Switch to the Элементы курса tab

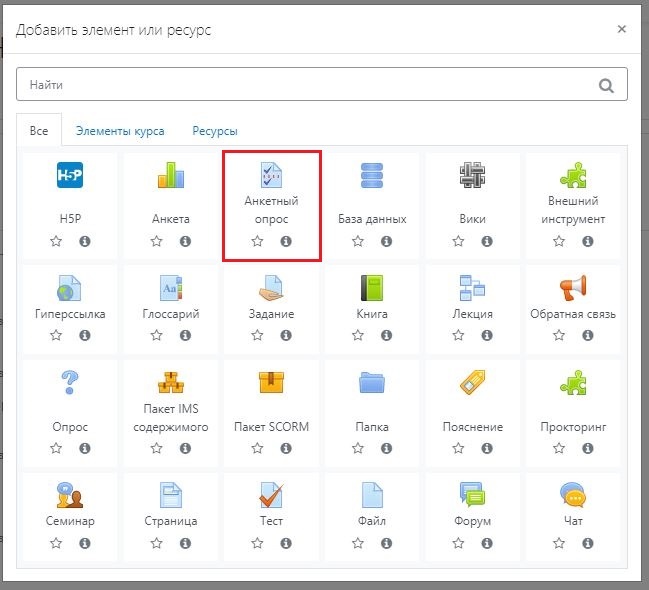[x=120, y=131]
